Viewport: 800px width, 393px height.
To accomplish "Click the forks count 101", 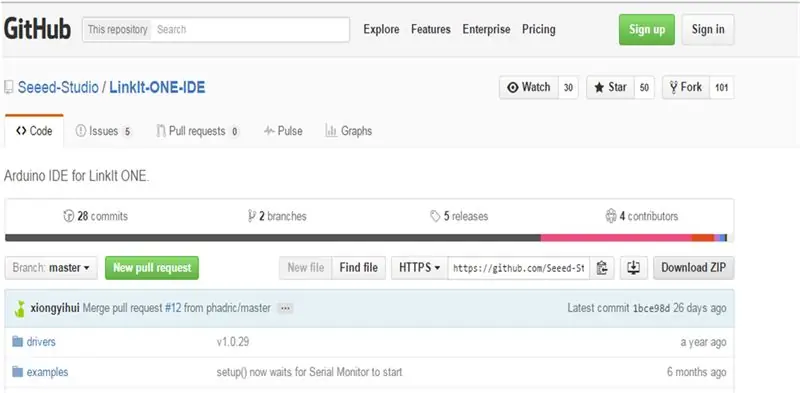I will pyautogui.click(x=721, y=87).
